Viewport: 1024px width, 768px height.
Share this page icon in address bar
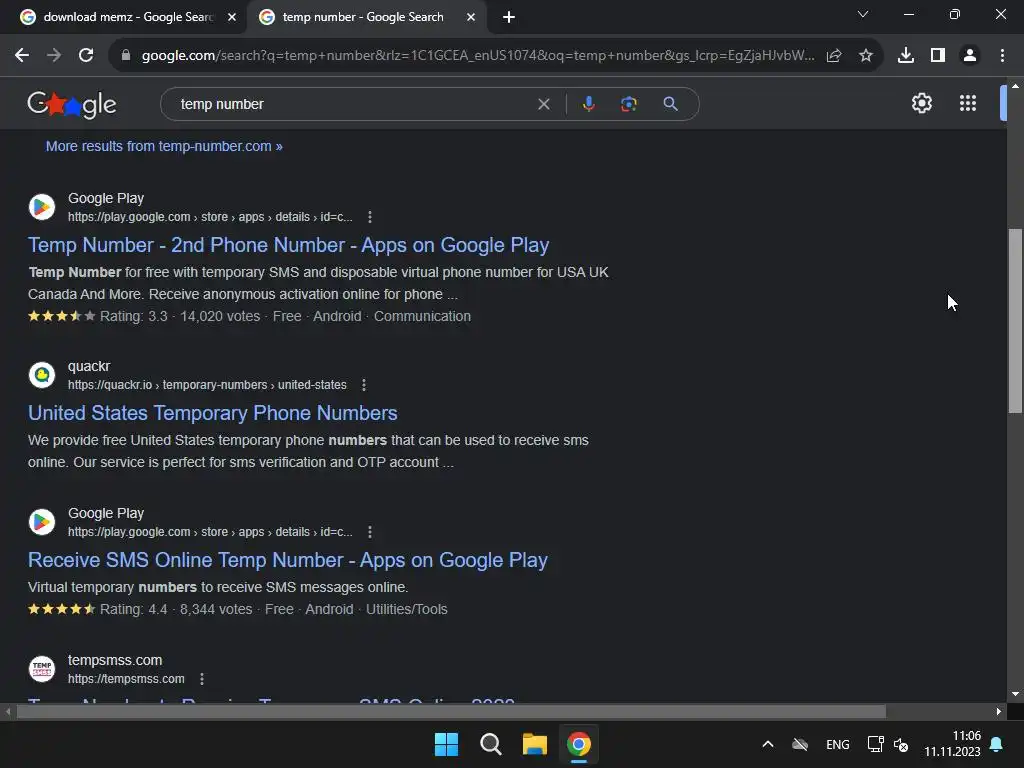pyautogui.click(x=834, y=56)
